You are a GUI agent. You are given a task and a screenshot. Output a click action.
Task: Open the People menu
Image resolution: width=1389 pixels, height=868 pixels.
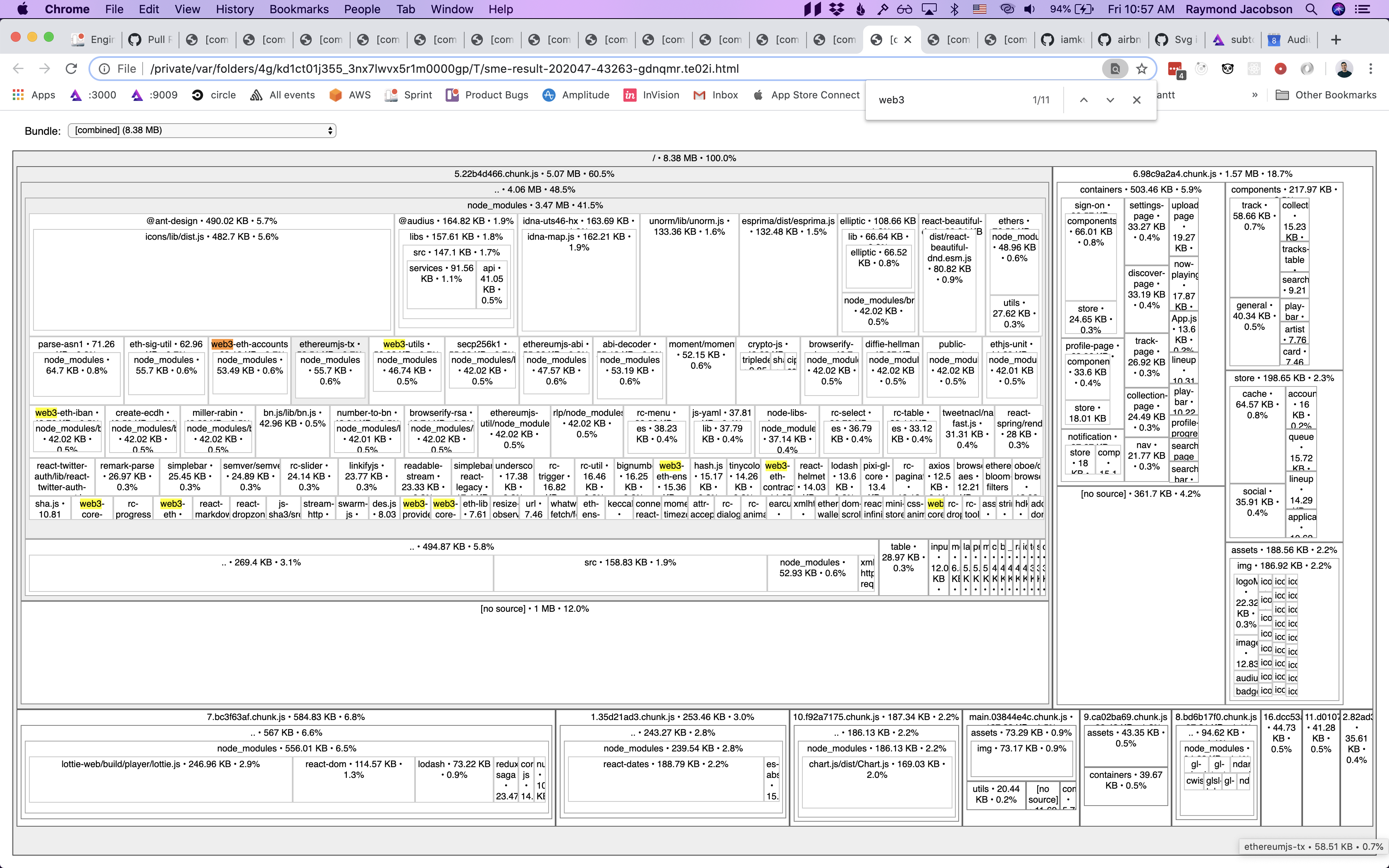tap(362, 9)
